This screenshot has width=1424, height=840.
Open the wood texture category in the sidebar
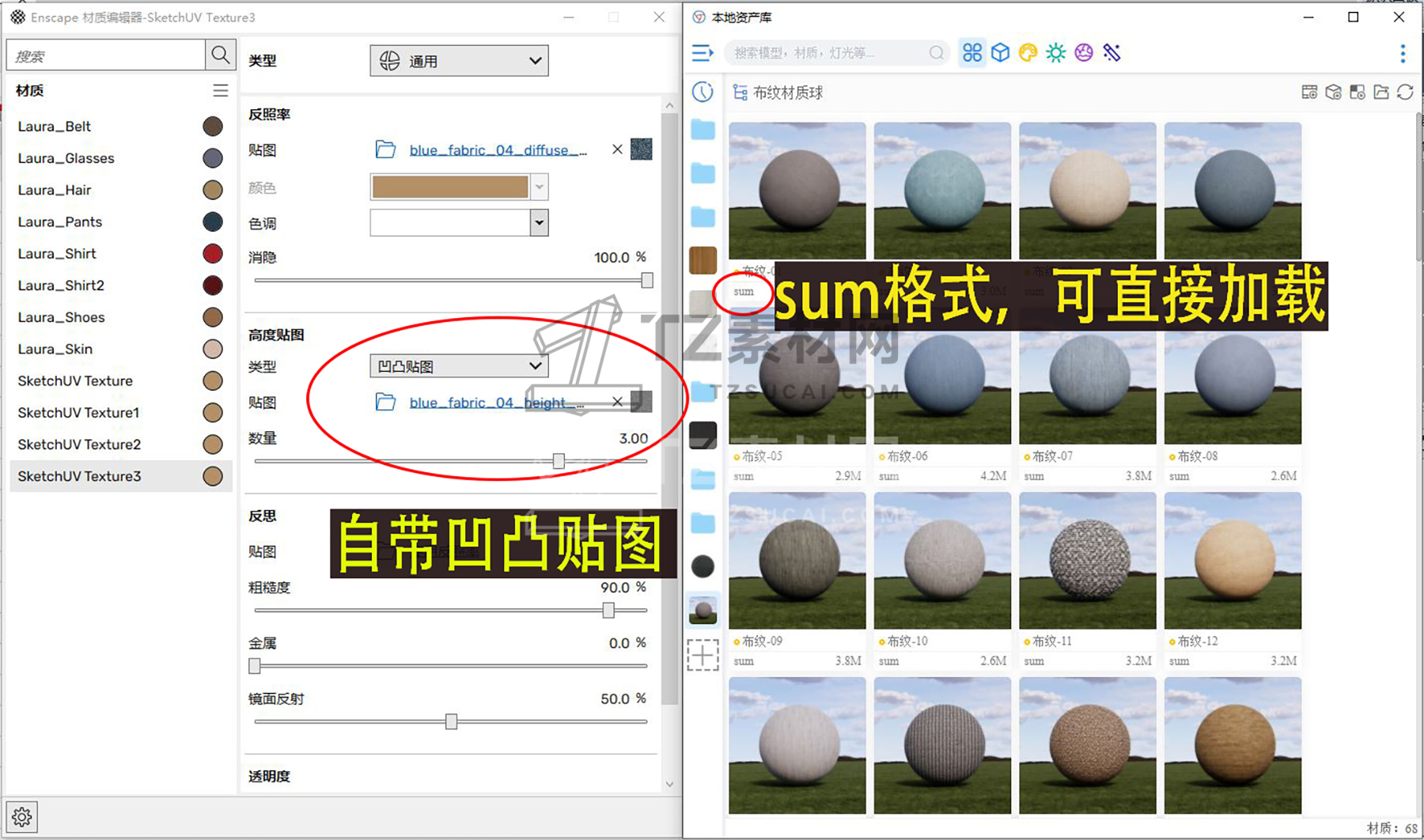[703, 260]
